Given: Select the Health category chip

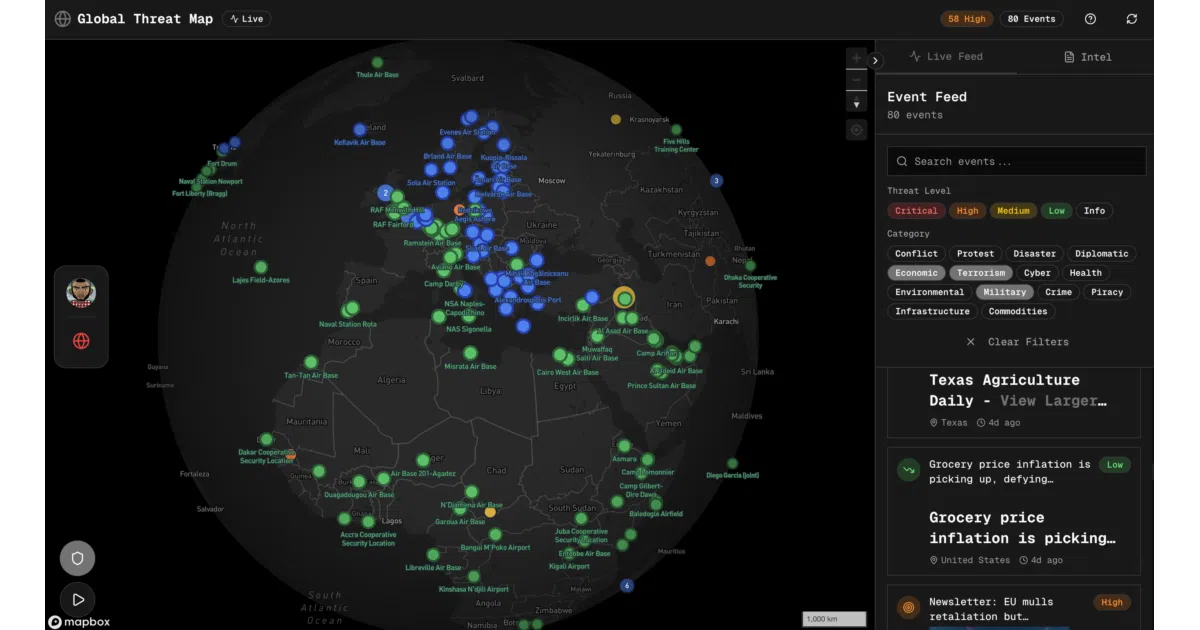Looking at the screenshot, I should 1085,273.
